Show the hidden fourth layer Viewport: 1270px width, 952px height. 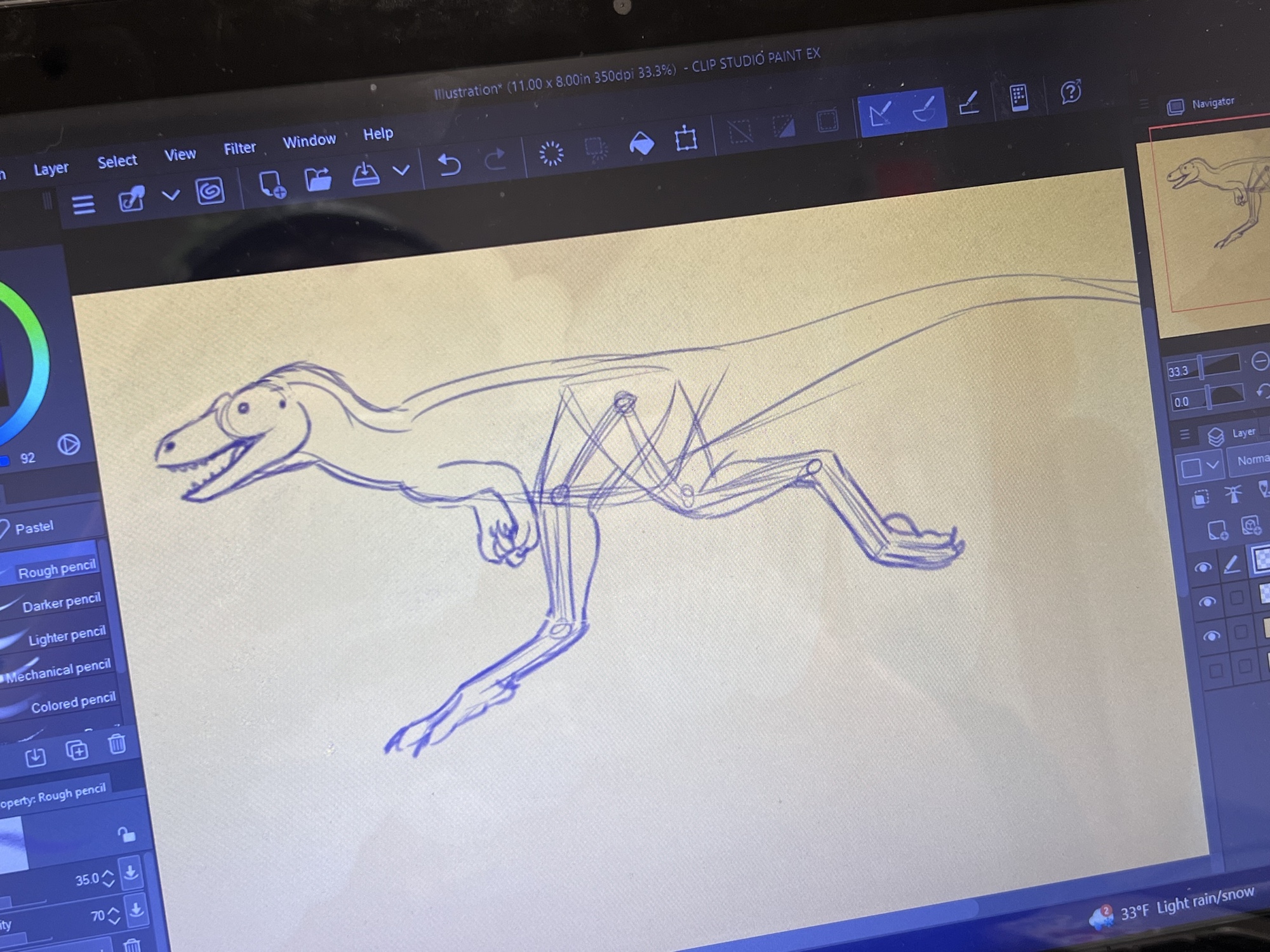[x=1215, y=670]
